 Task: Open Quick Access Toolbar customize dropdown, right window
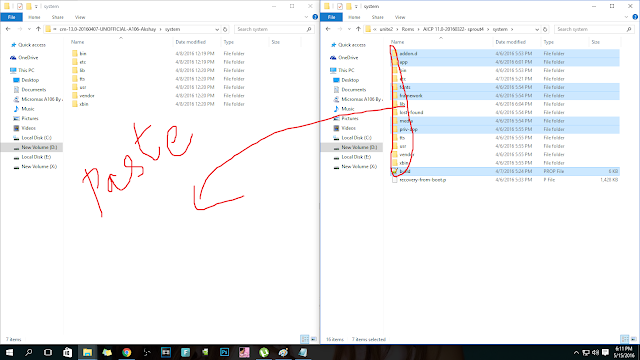point(356,7)
